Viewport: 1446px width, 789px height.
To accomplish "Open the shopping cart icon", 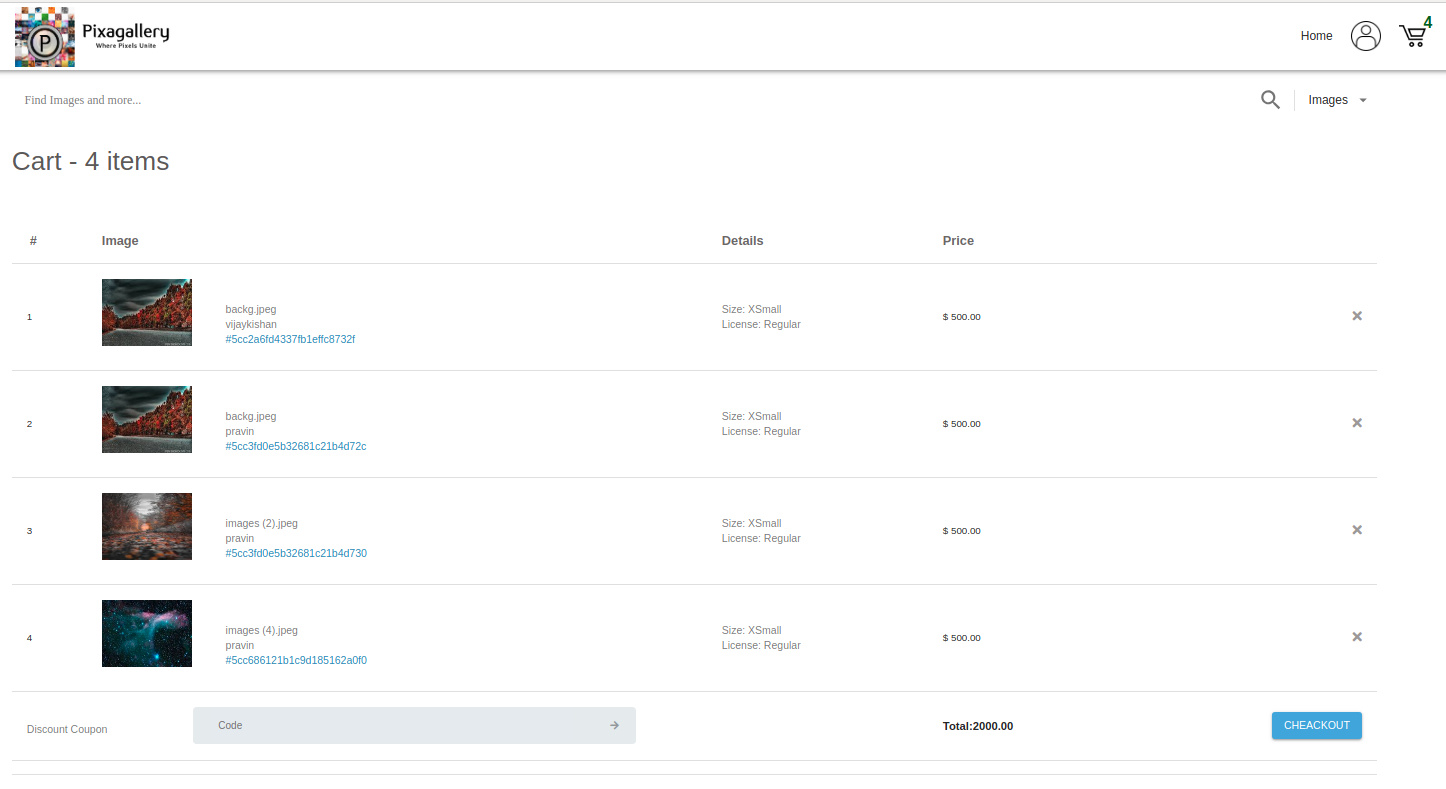I will pyautogui.click(x=1412, y=36).
